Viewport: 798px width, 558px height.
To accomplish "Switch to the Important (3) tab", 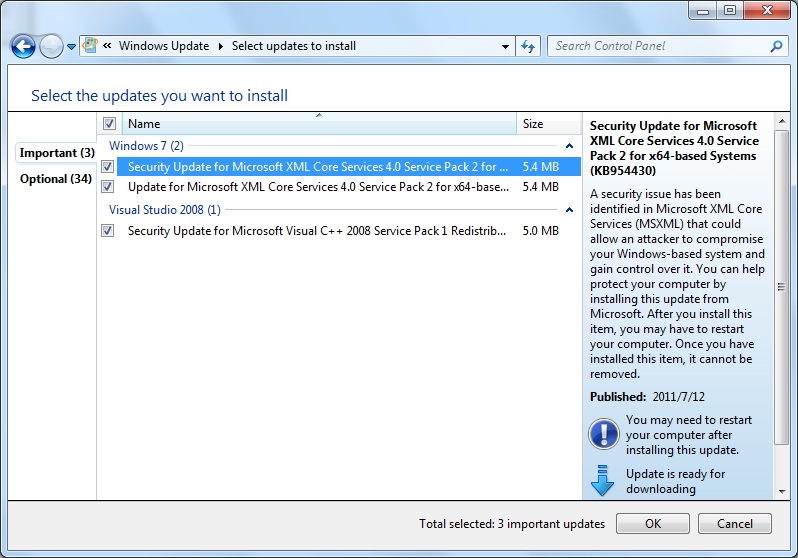I will 57,153.
